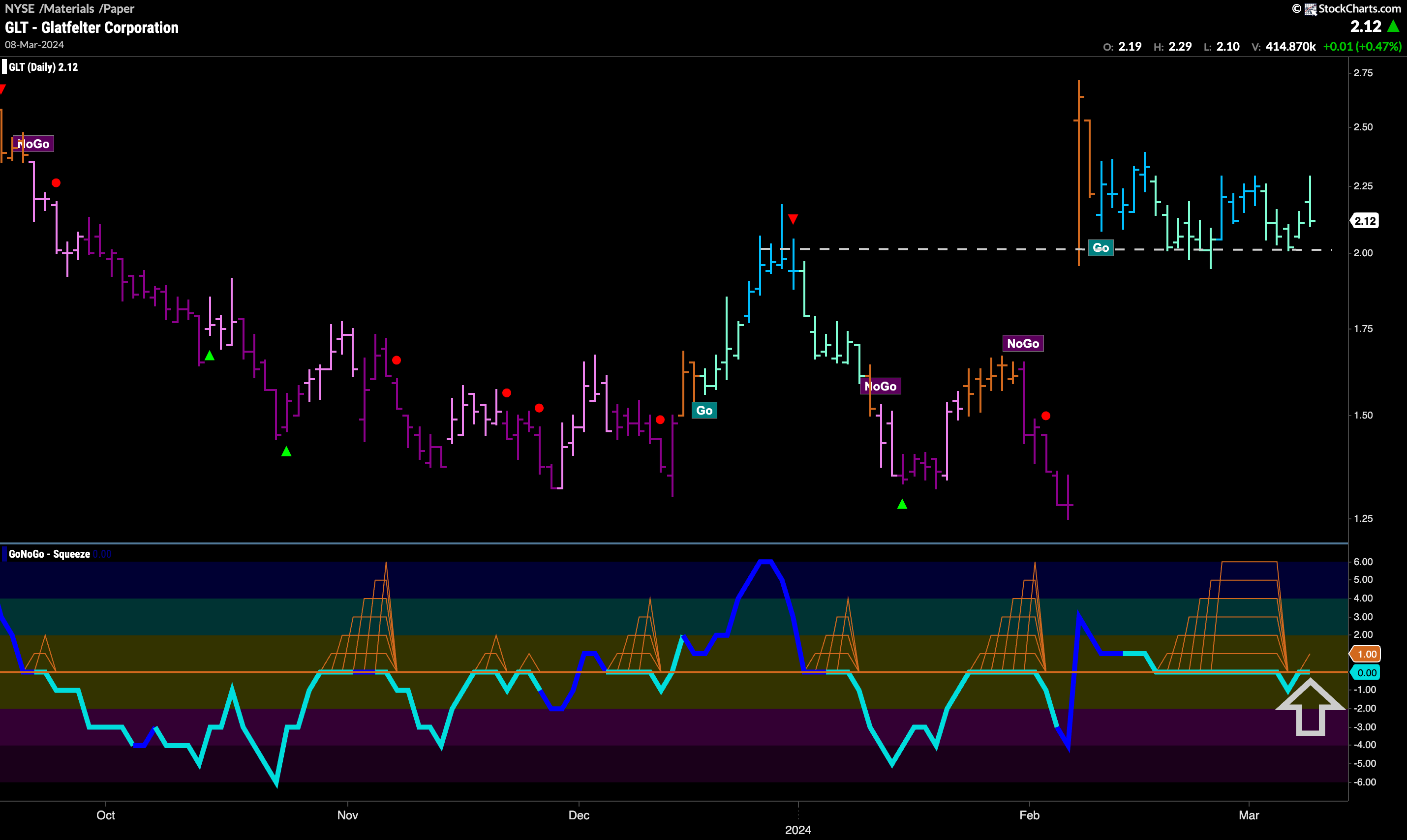Click the 08-Mar-2024 date label
The height and width of the screenshot is (840, 1407).
[x=34, y=45]
